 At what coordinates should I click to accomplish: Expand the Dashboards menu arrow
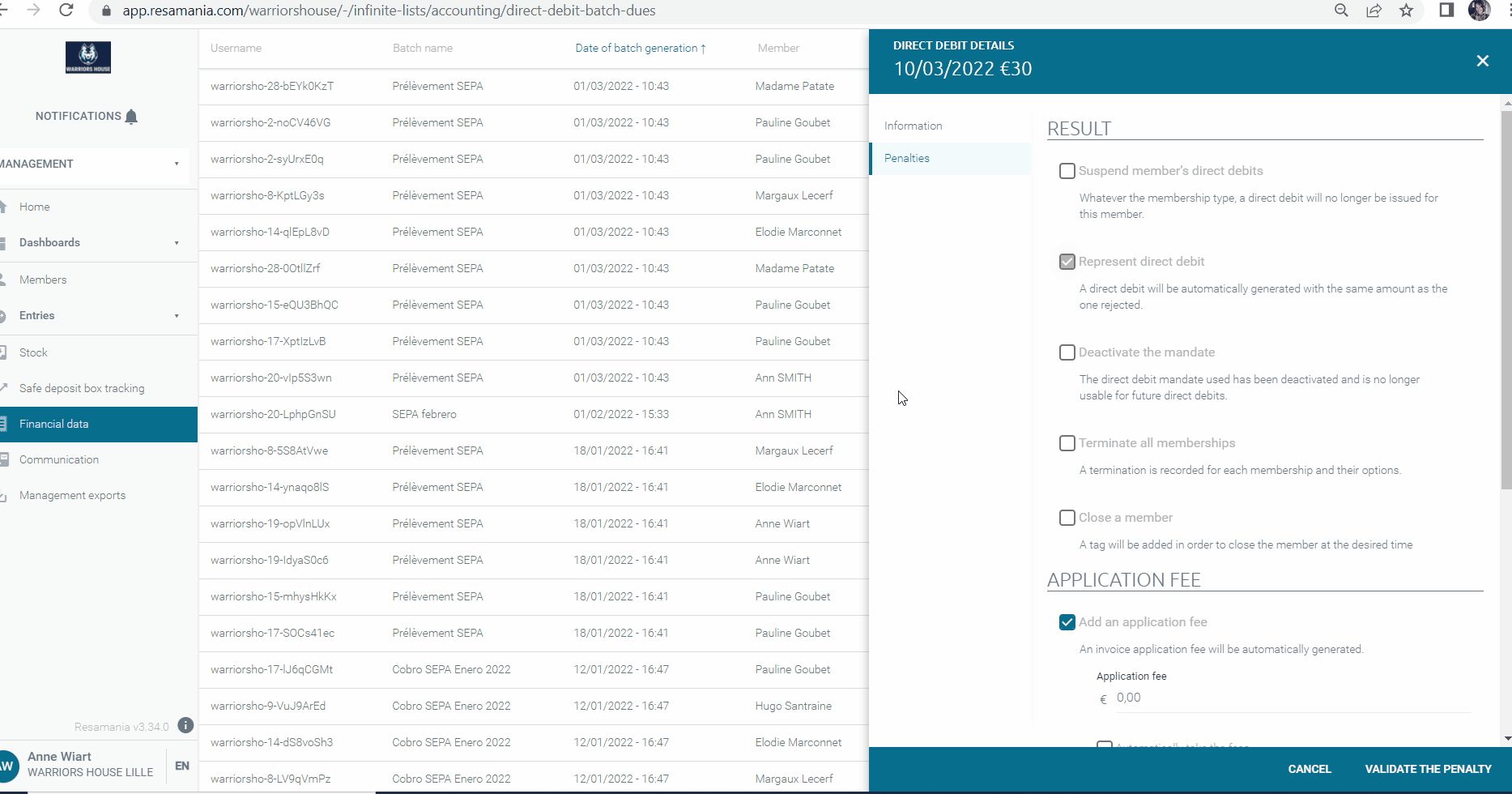coord(177,243)
